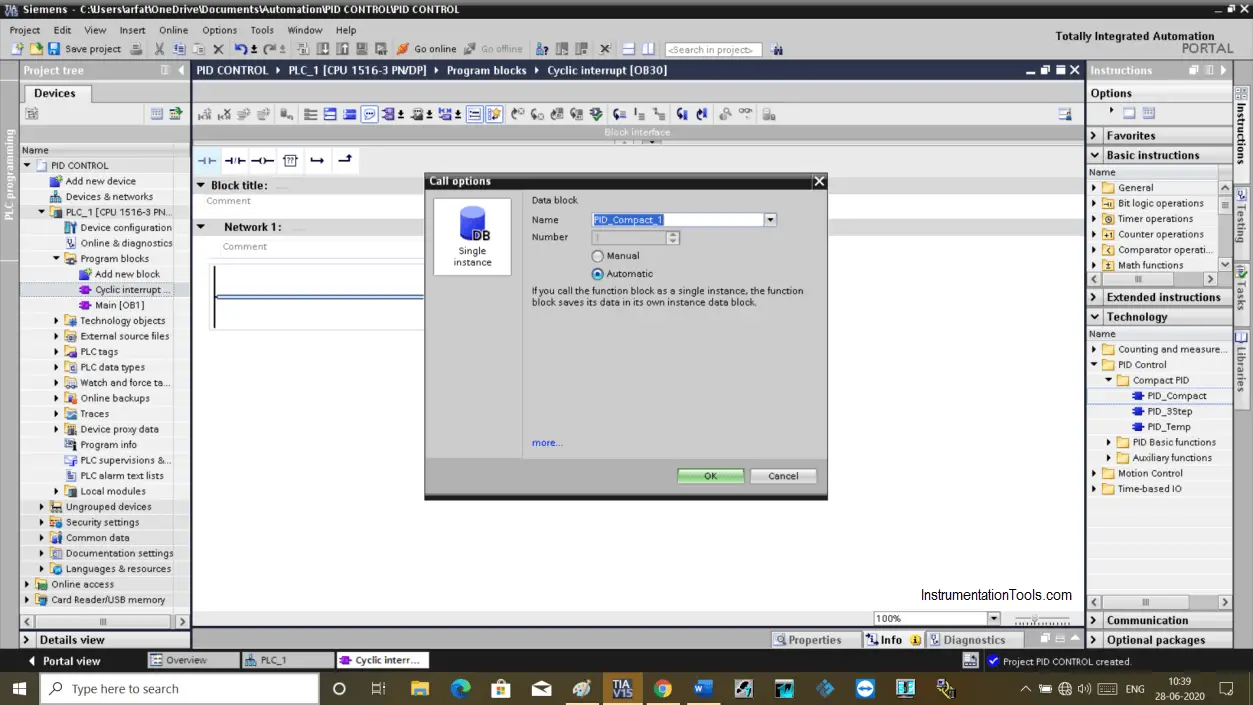
Task: Expand the Extended instructions section
Action: coord(1095,297)
